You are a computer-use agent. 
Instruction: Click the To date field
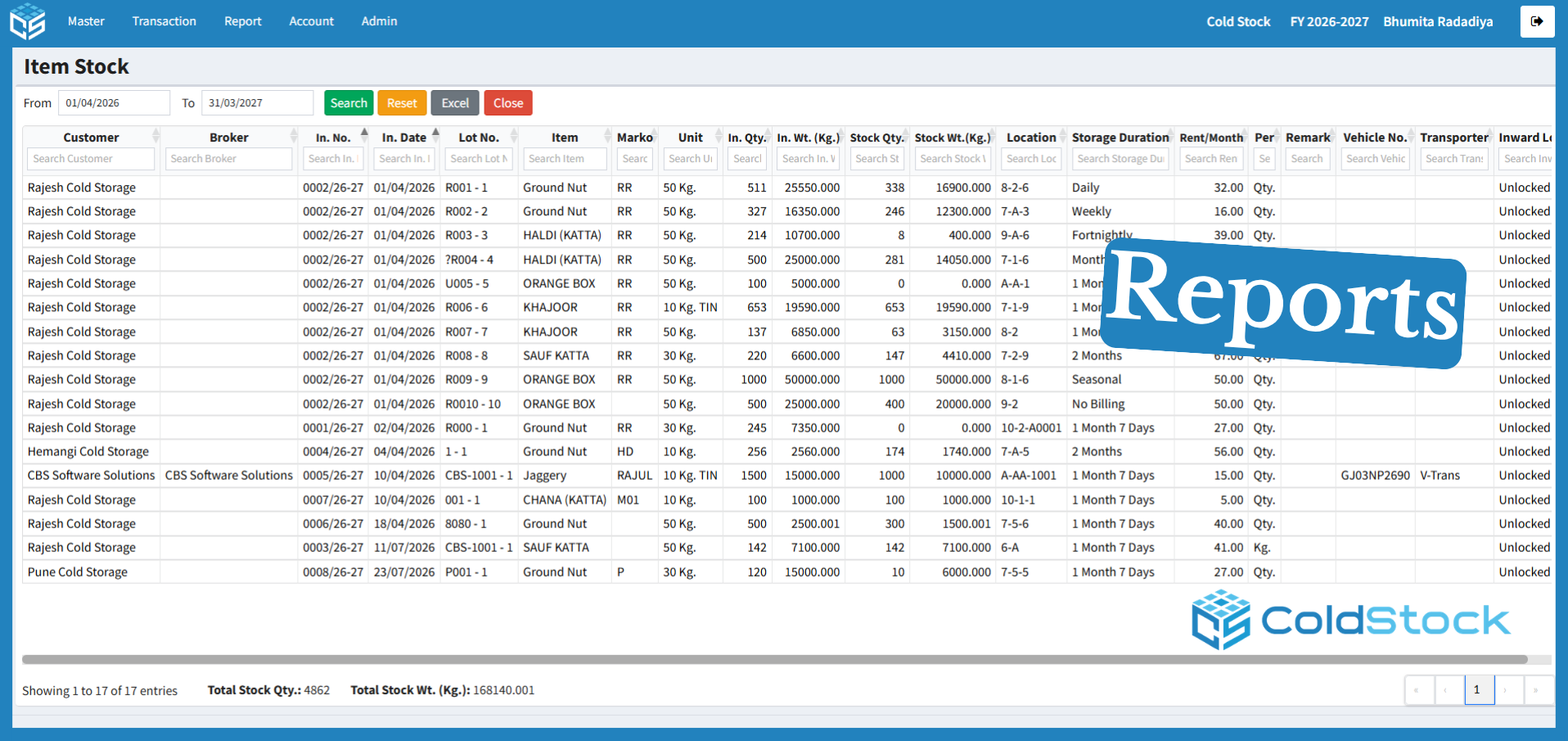click(257, 103)
